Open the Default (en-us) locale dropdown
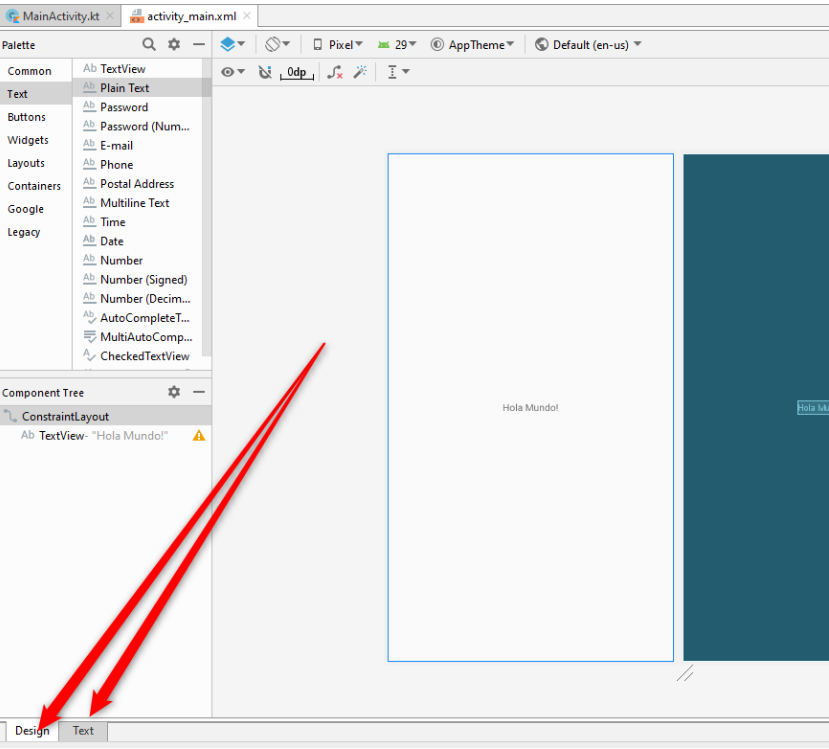Viewport: 829px width, 749px height. pyautogui.click(x=588, y=45)
